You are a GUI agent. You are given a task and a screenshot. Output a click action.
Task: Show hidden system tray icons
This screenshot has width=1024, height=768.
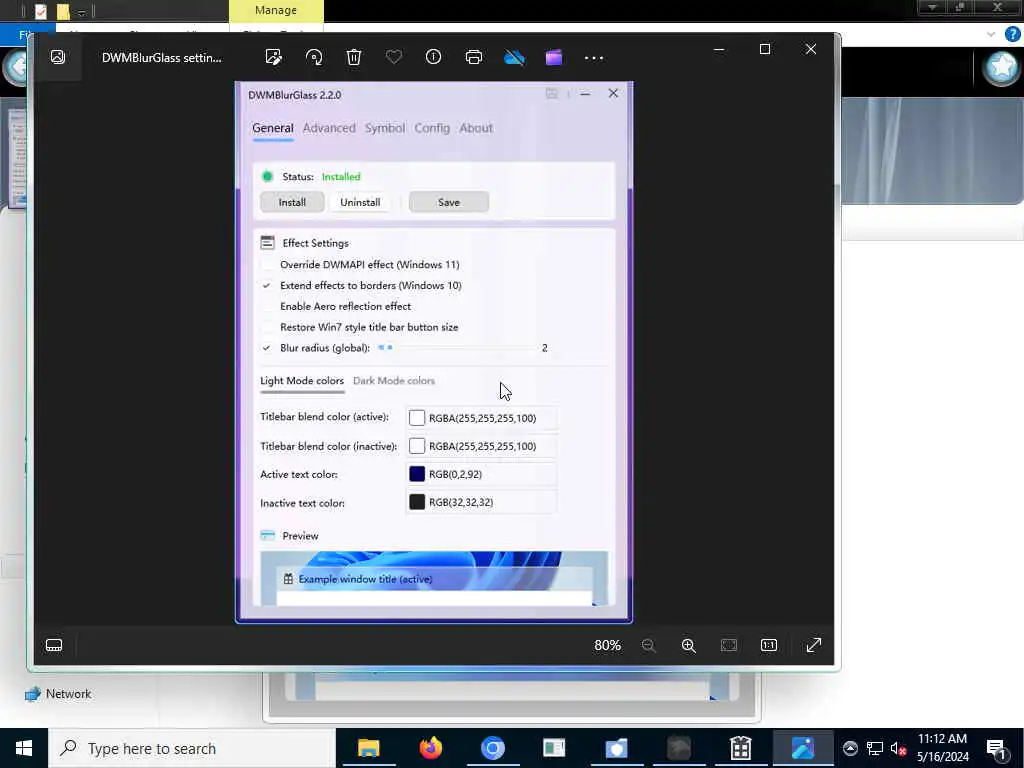click(850, 748)
